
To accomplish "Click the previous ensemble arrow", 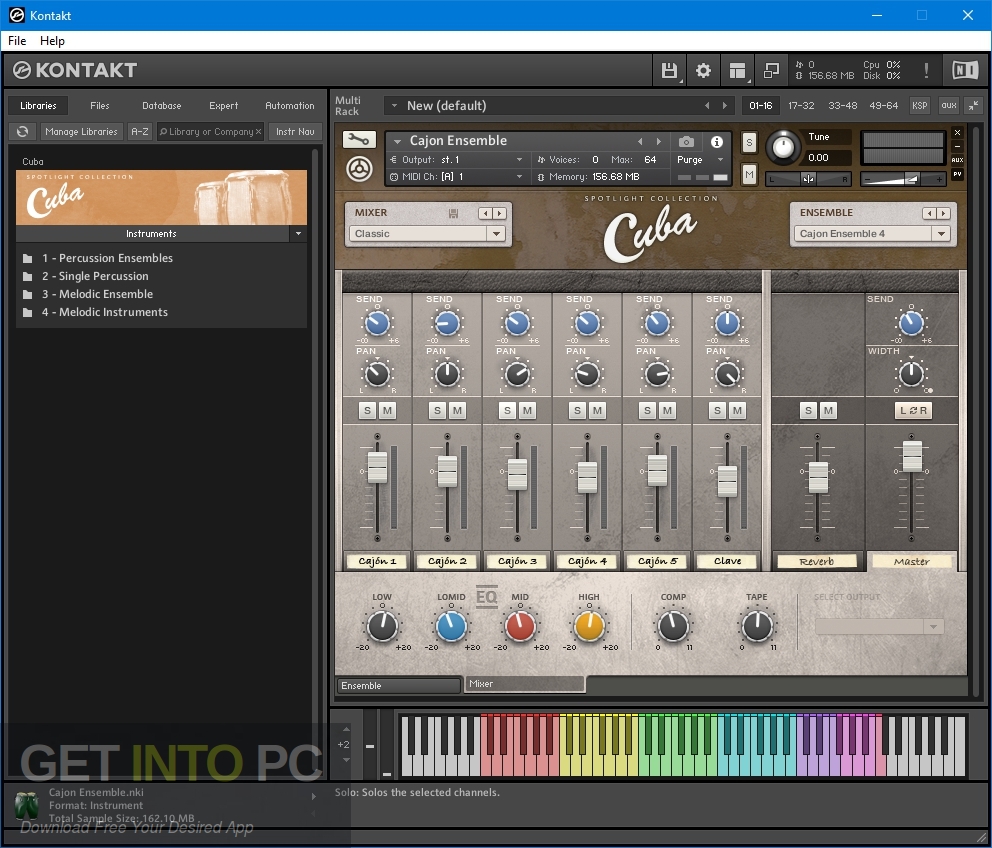I will coord(929,213).
